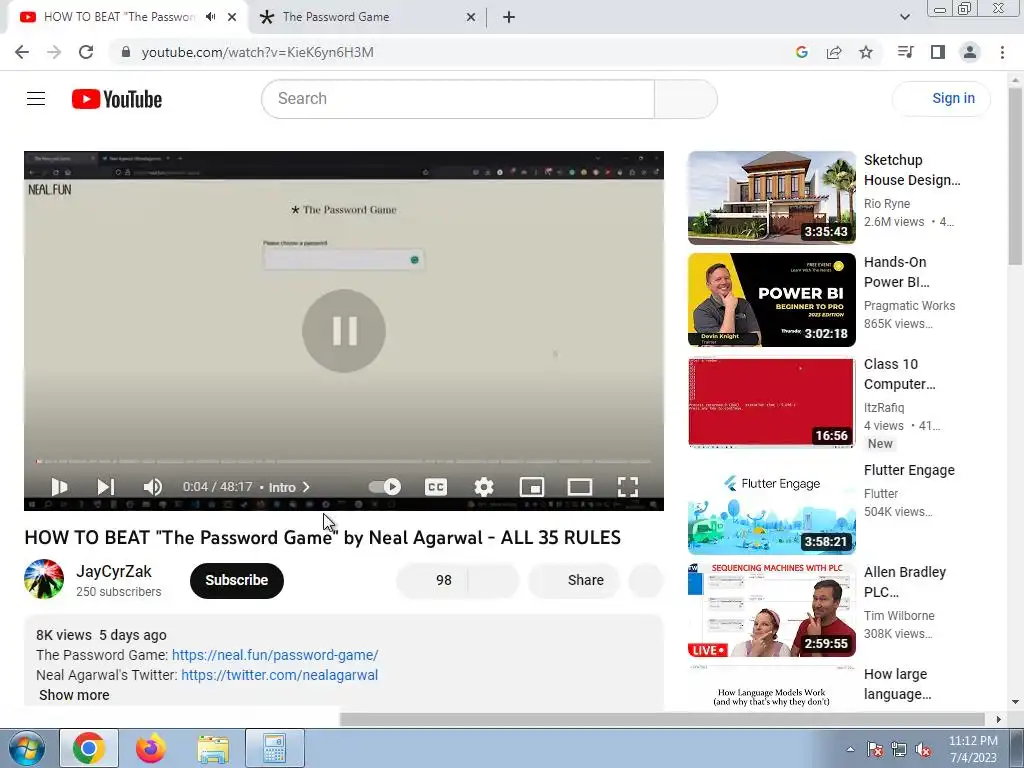Open the Chrome profile avatar
Image resolution: width=1024 pixels, height=768 pixels.
pyautogui.click(x=970, y=52)
